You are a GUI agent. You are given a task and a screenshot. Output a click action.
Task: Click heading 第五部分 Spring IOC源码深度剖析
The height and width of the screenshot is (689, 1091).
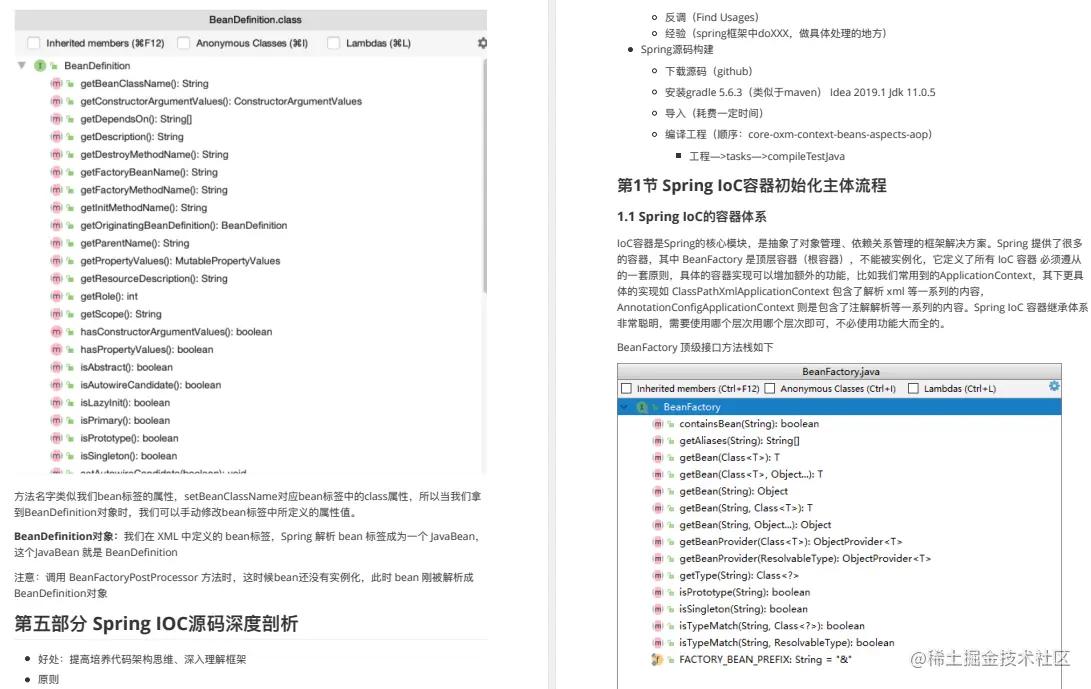(156, 624)
